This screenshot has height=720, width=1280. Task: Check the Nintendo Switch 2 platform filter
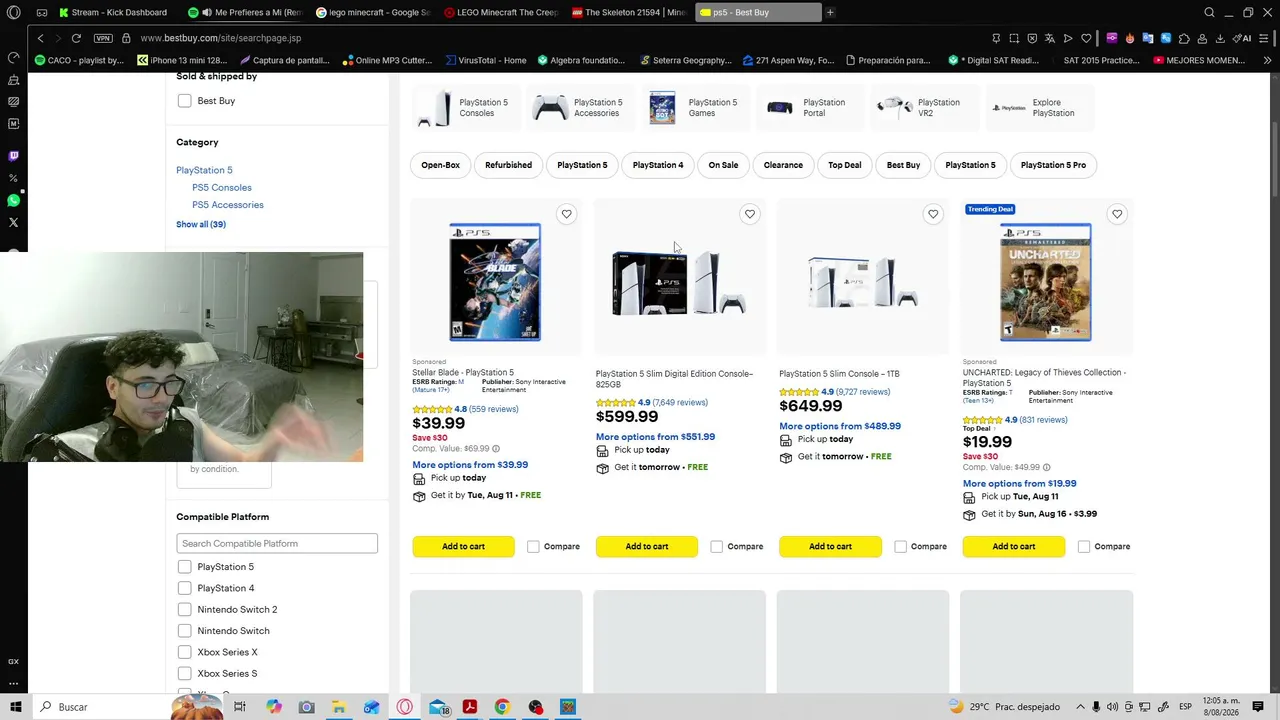pyautogui.click(x=184, y=609)
